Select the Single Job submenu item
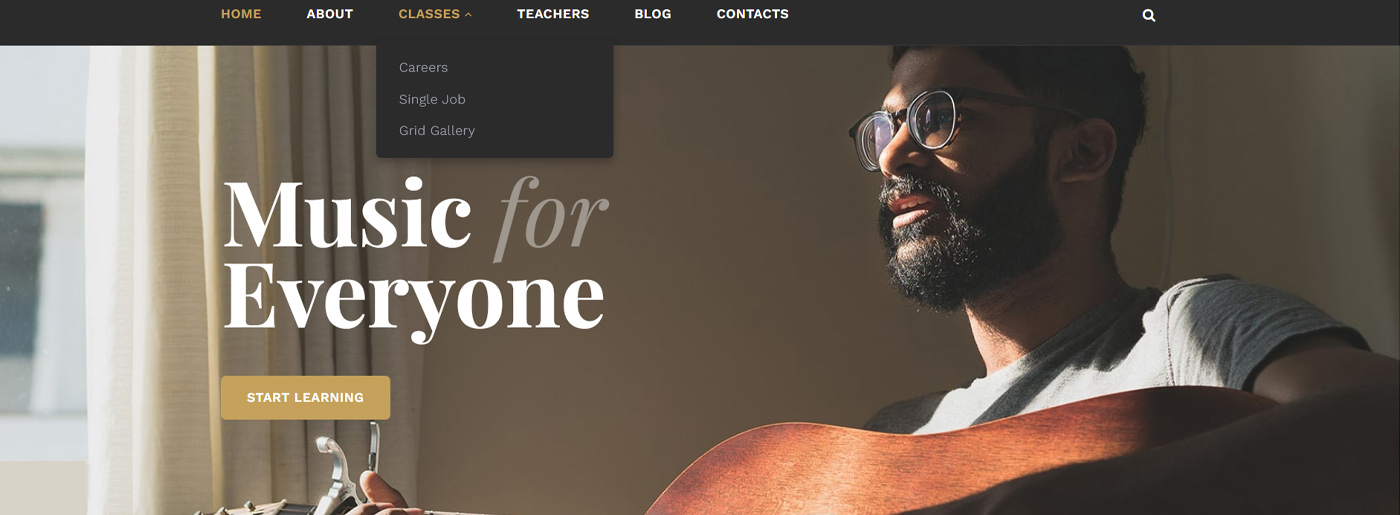 tap(432, 99)
